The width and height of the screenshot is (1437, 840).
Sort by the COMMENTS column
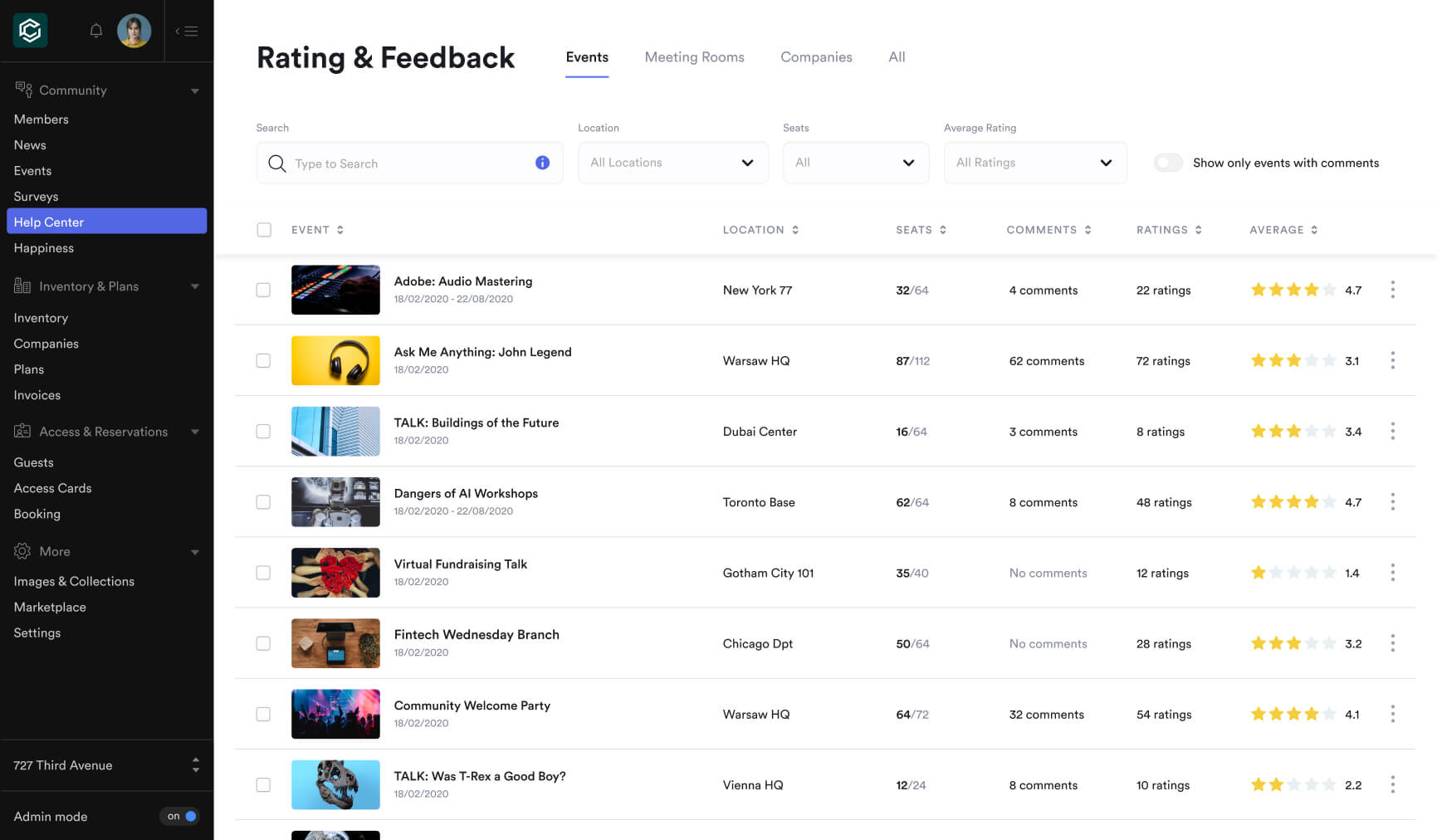tap(1048, 230)
